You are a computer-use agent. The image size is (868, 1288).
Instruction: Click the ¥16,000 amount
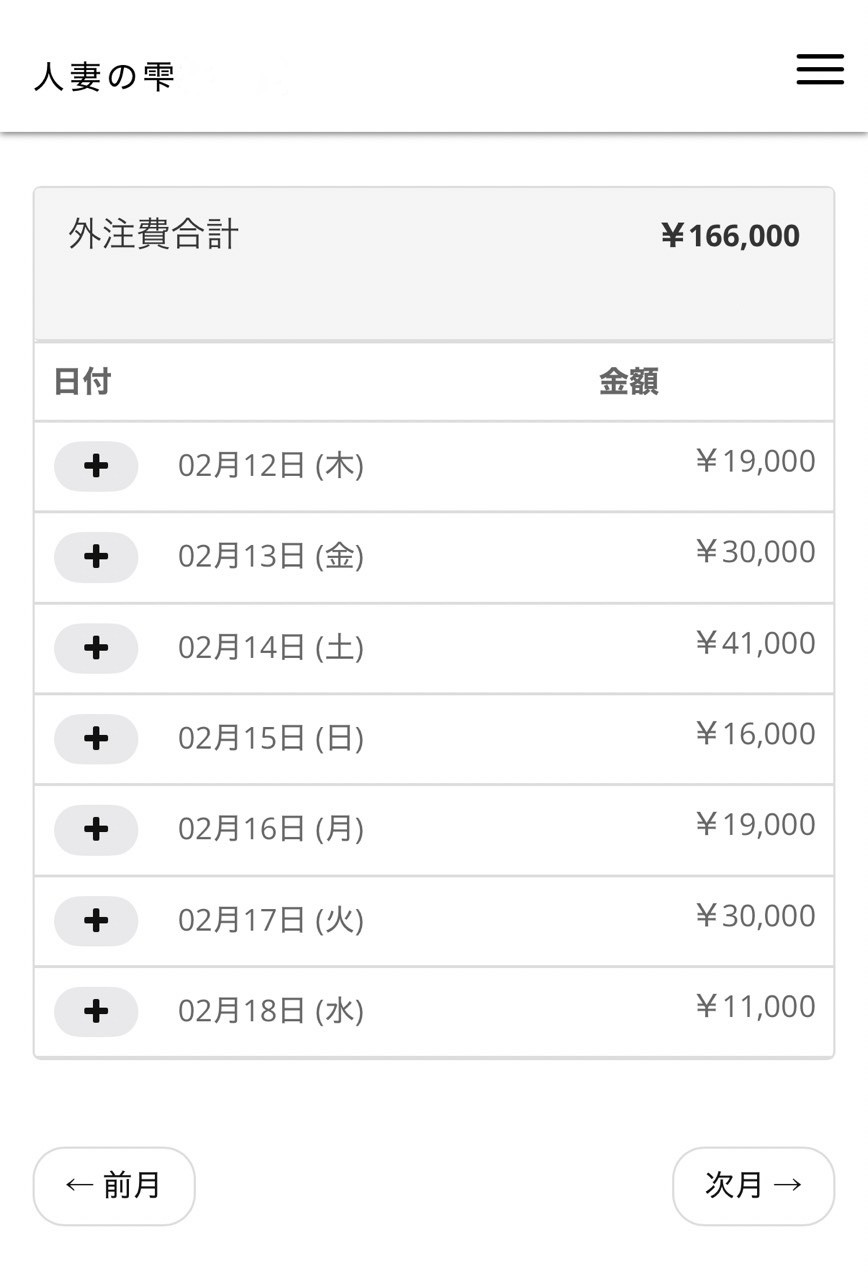pos(755,734)
